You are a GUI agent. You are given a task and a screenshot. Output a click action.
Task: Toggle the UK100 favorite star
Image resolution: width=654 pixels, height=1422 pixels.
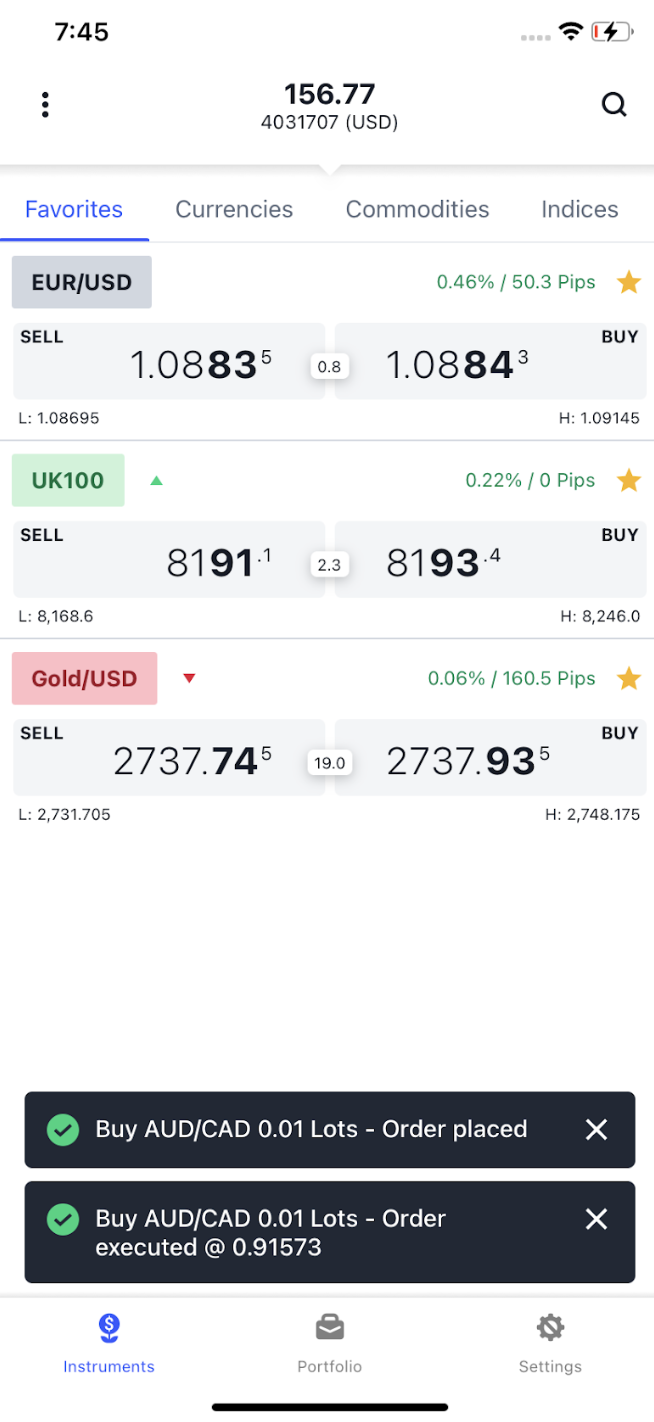(628, 481)
